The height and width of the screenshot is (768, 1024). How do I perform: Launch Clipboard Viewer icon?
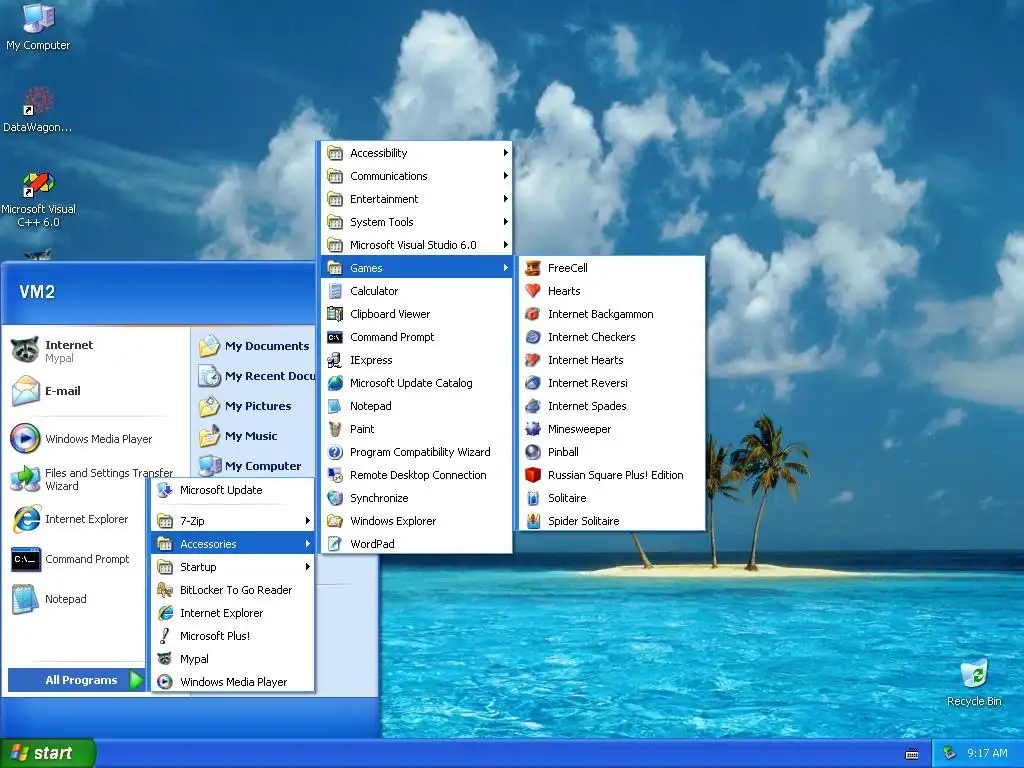(x=335, y=314)
